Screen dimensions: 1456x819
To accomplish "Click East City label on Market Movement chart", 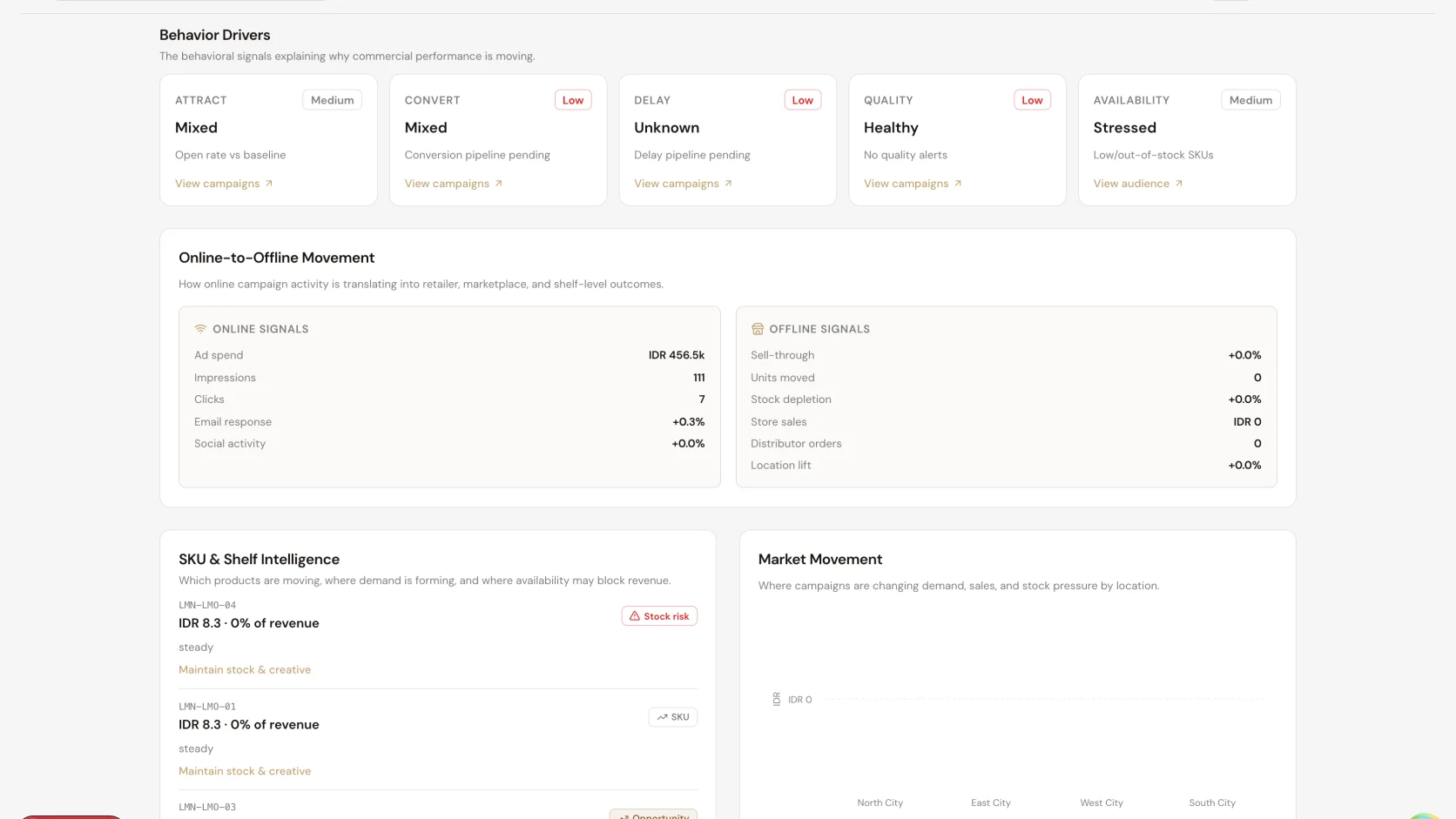I will [991, 803].
